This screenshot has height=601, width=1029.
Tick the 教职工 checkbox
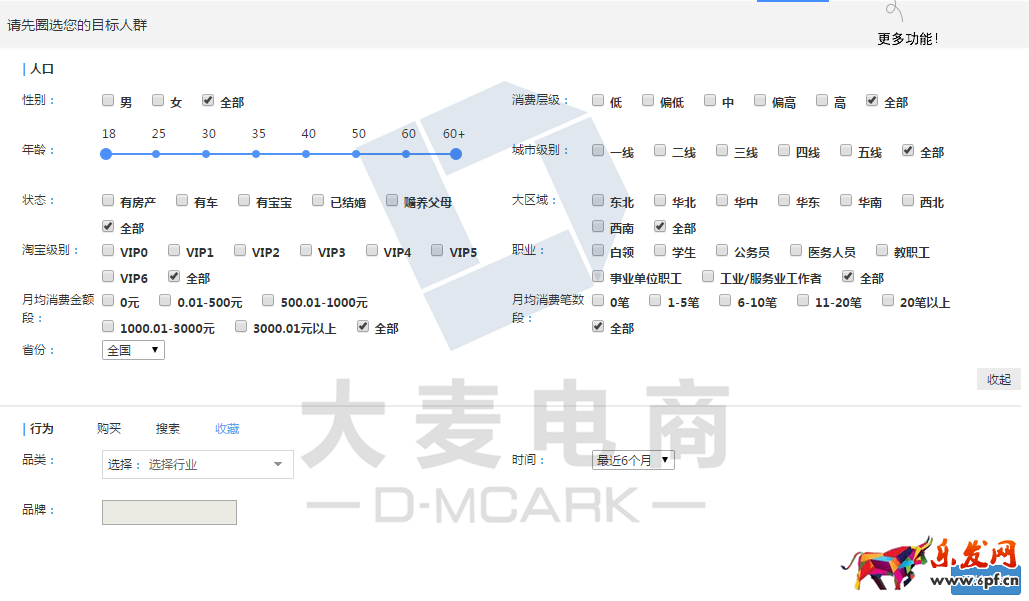click(882, 250)
